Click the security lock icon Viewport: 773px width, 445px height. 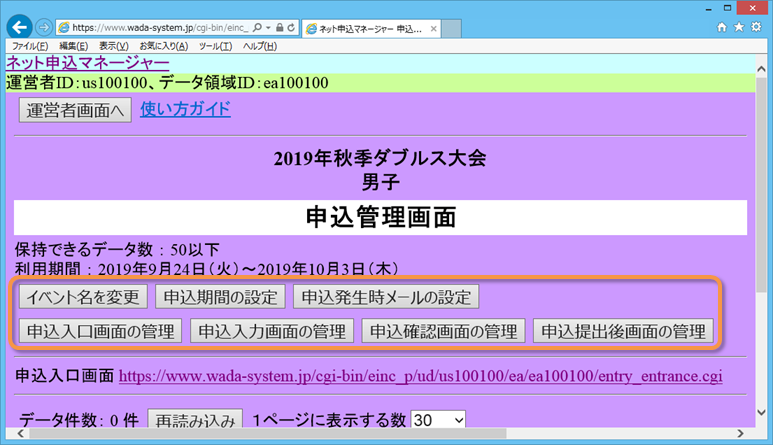(280, 28)
